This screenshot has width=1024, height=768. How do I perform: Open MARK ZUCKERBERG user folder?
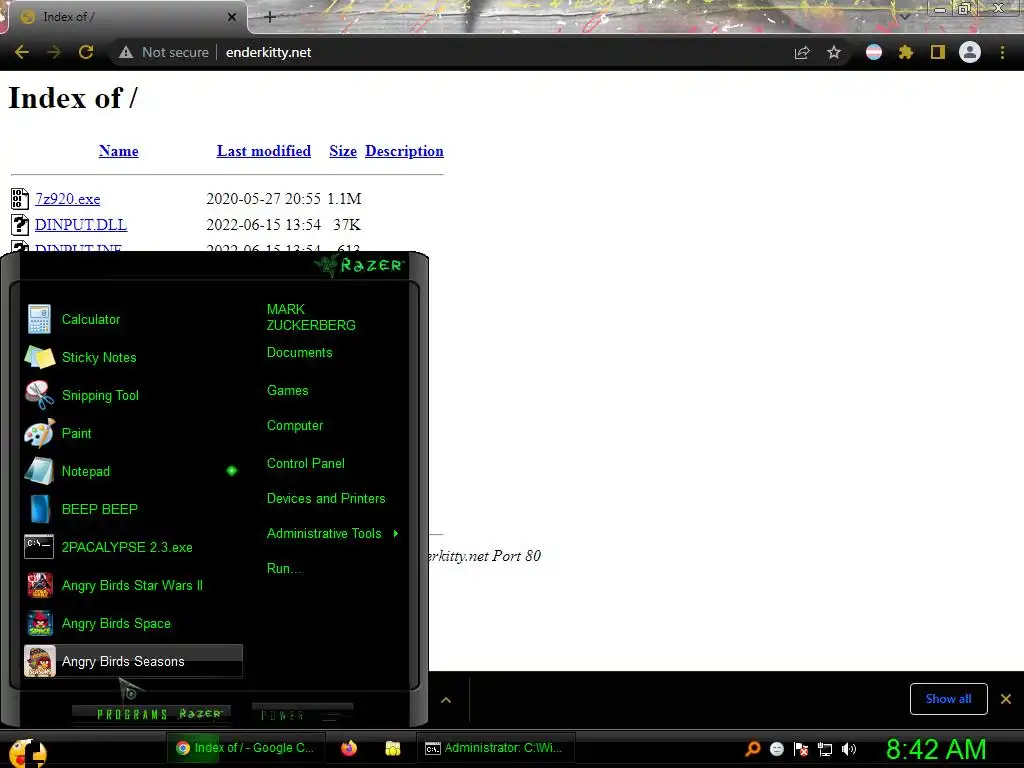pos(311,317)
